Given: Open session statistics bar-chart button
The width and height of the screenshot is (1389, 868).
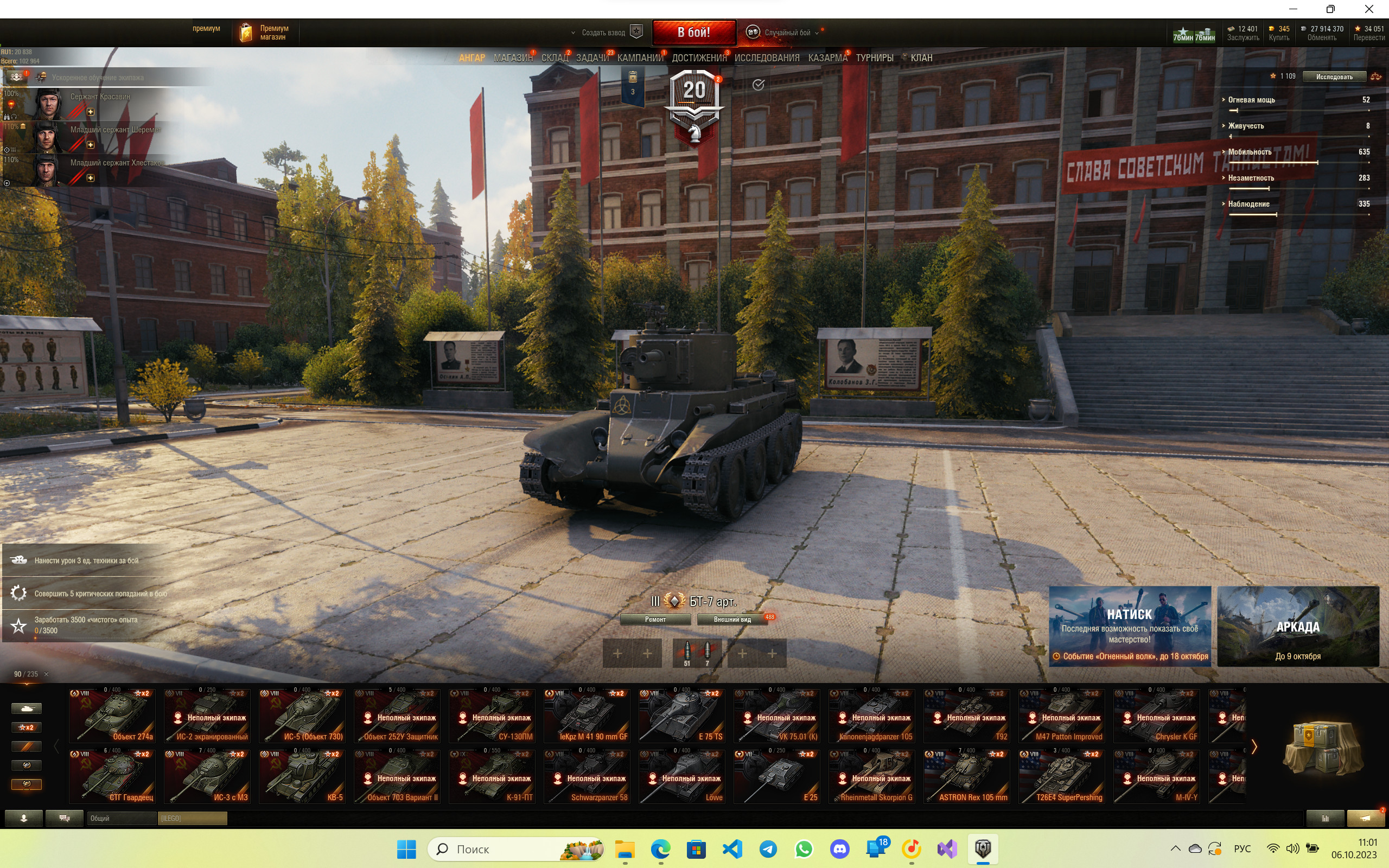Looking at the screenshot, I should coord(1325,818).
